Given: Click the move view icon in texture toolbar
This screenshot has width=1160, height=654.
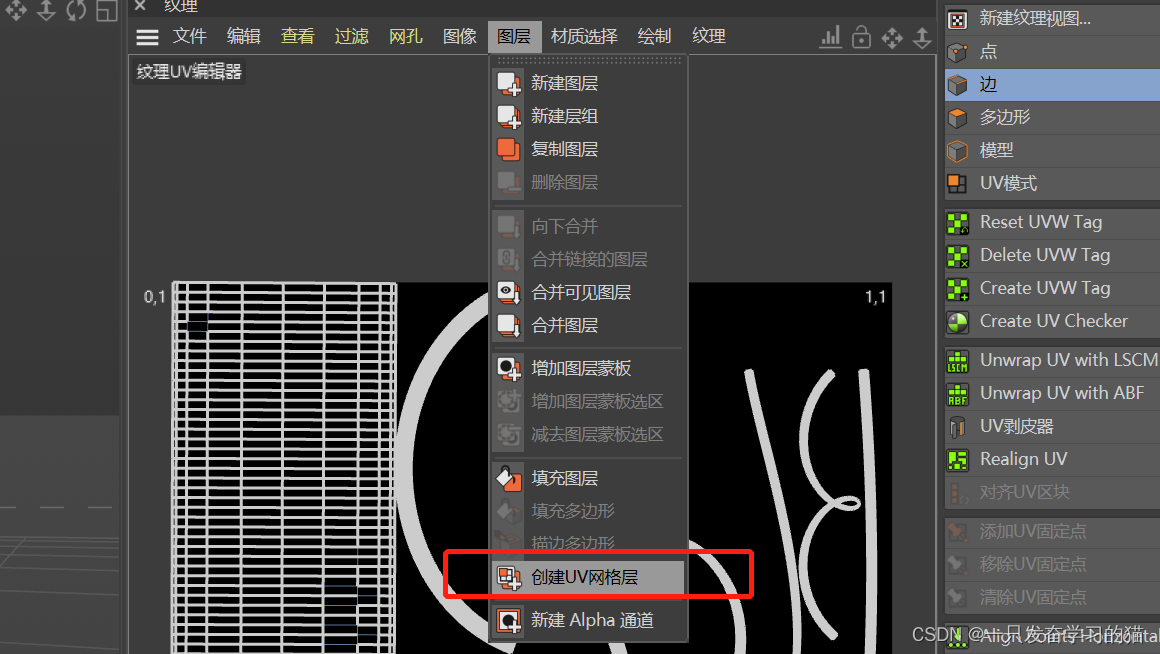Looking at the screenshot, I should [x=892, y=38].
